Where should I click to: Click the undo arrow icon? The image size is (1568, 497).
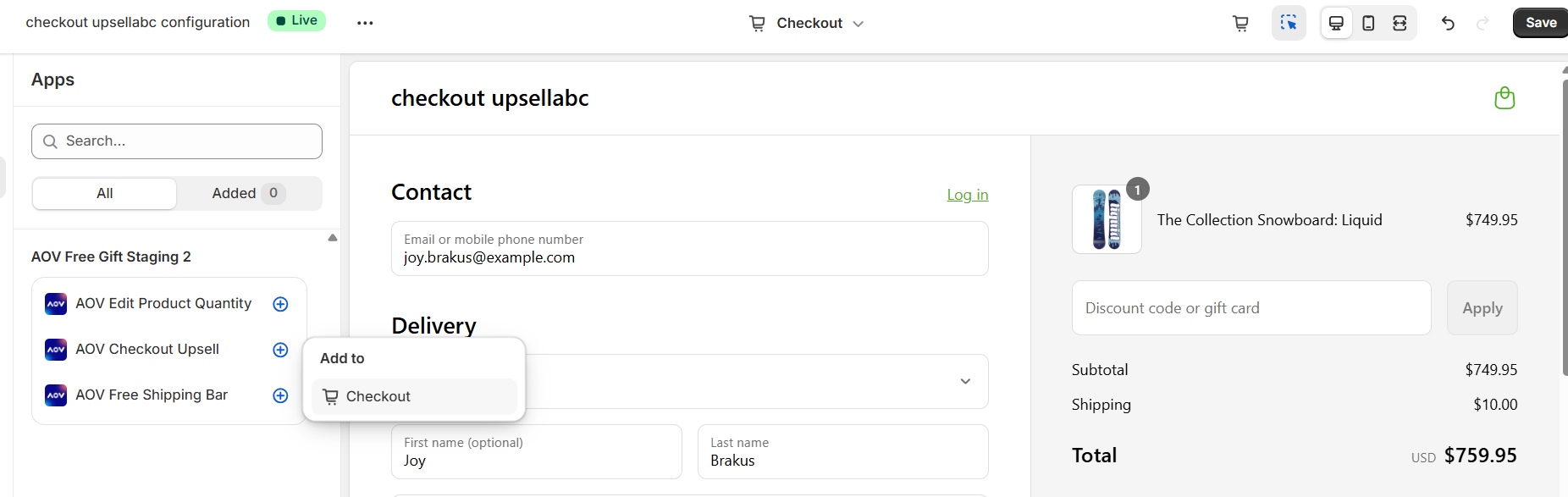1448,23
